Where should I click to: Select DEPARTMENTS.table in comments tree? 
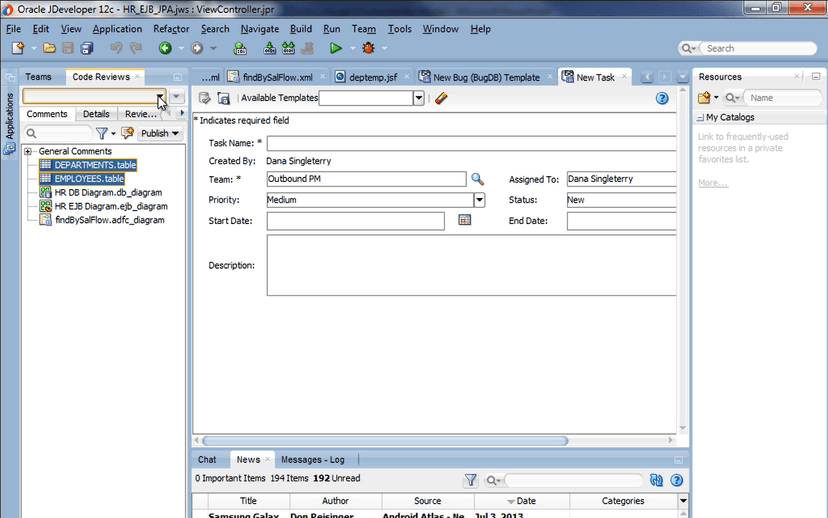(x=95, y=165)
